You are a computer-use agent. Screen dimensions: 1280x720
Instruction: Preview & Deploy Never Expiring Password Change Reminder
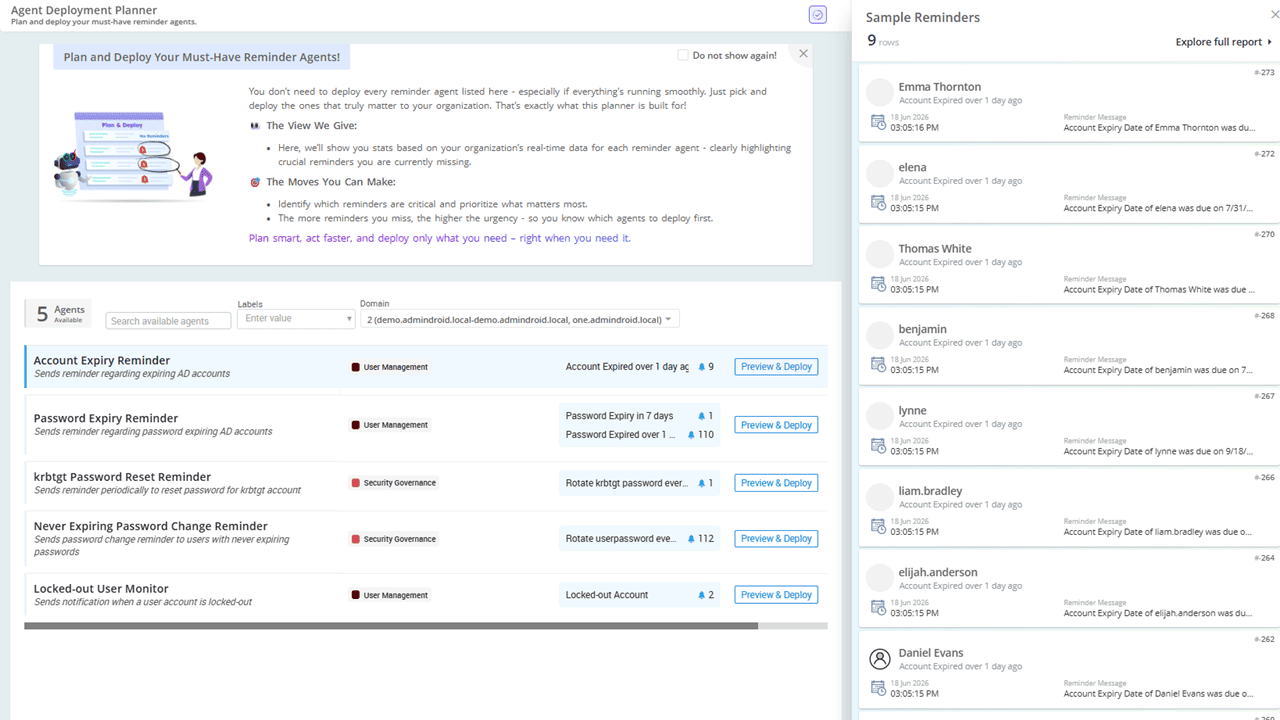(776, 539)
